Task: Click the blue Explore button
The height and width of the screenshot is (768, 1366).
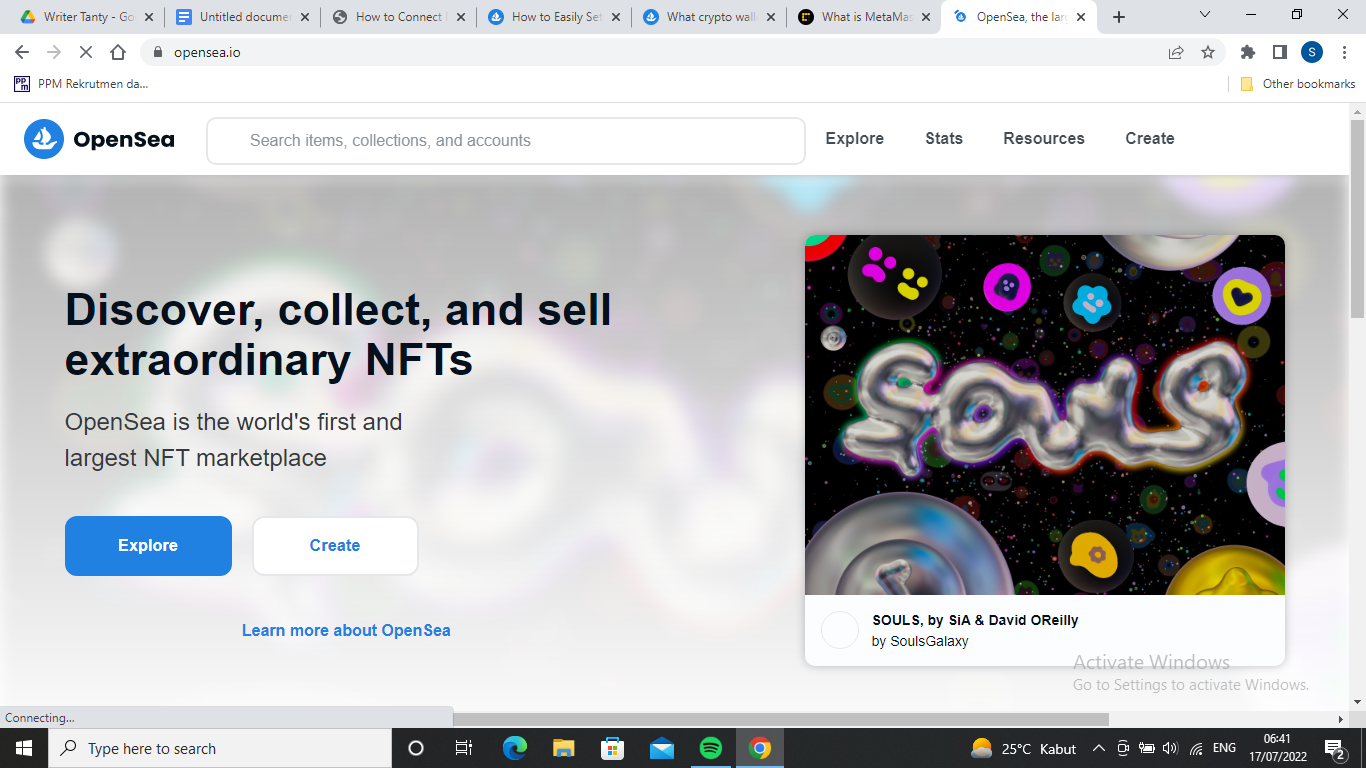Action: (148, 546)
